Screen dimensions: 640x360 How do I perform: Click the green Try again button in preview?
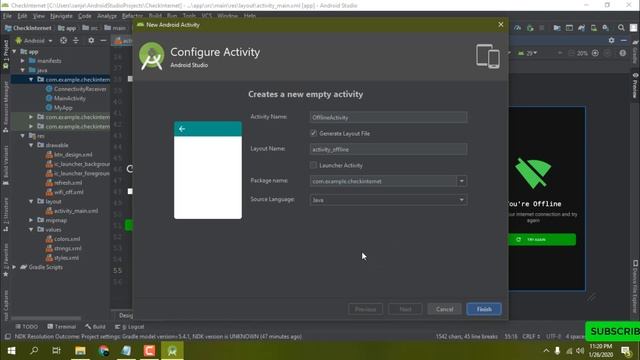(542, 240)
